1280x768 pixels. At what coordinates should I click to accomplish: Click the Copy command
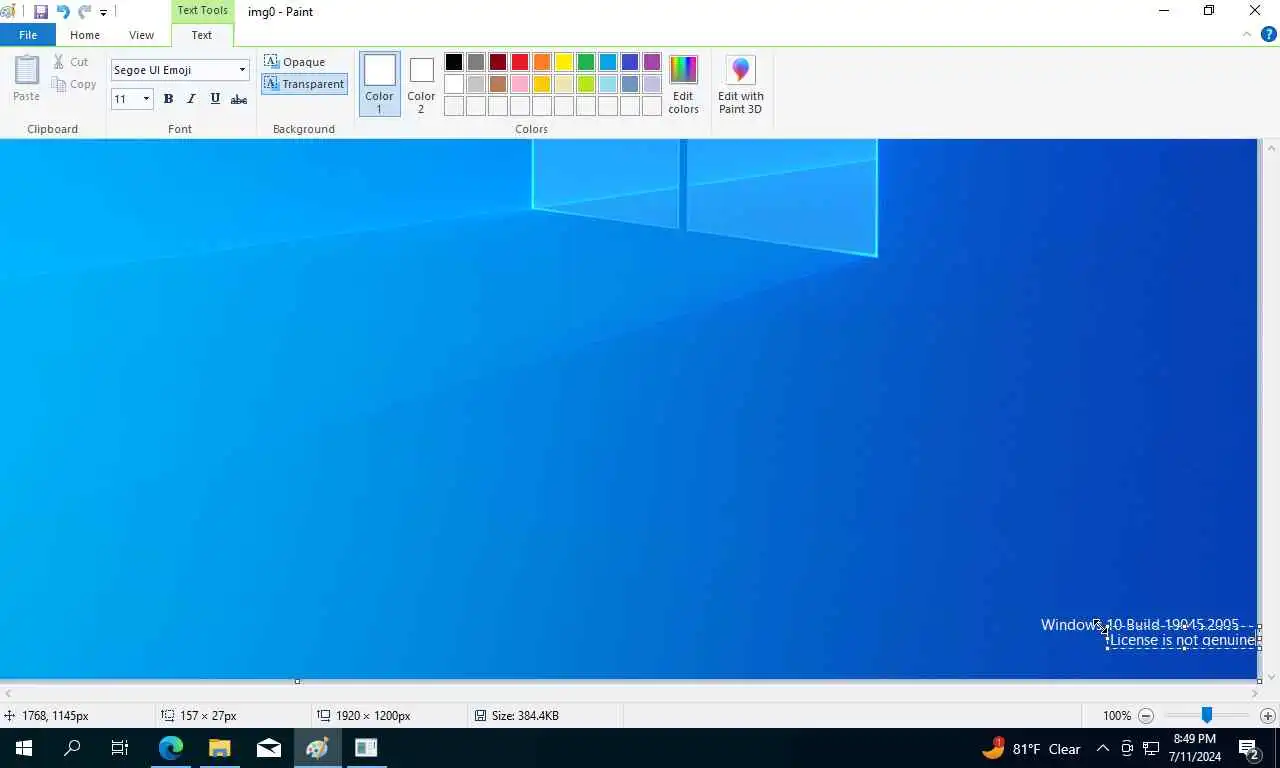click(x=74, y=84)
